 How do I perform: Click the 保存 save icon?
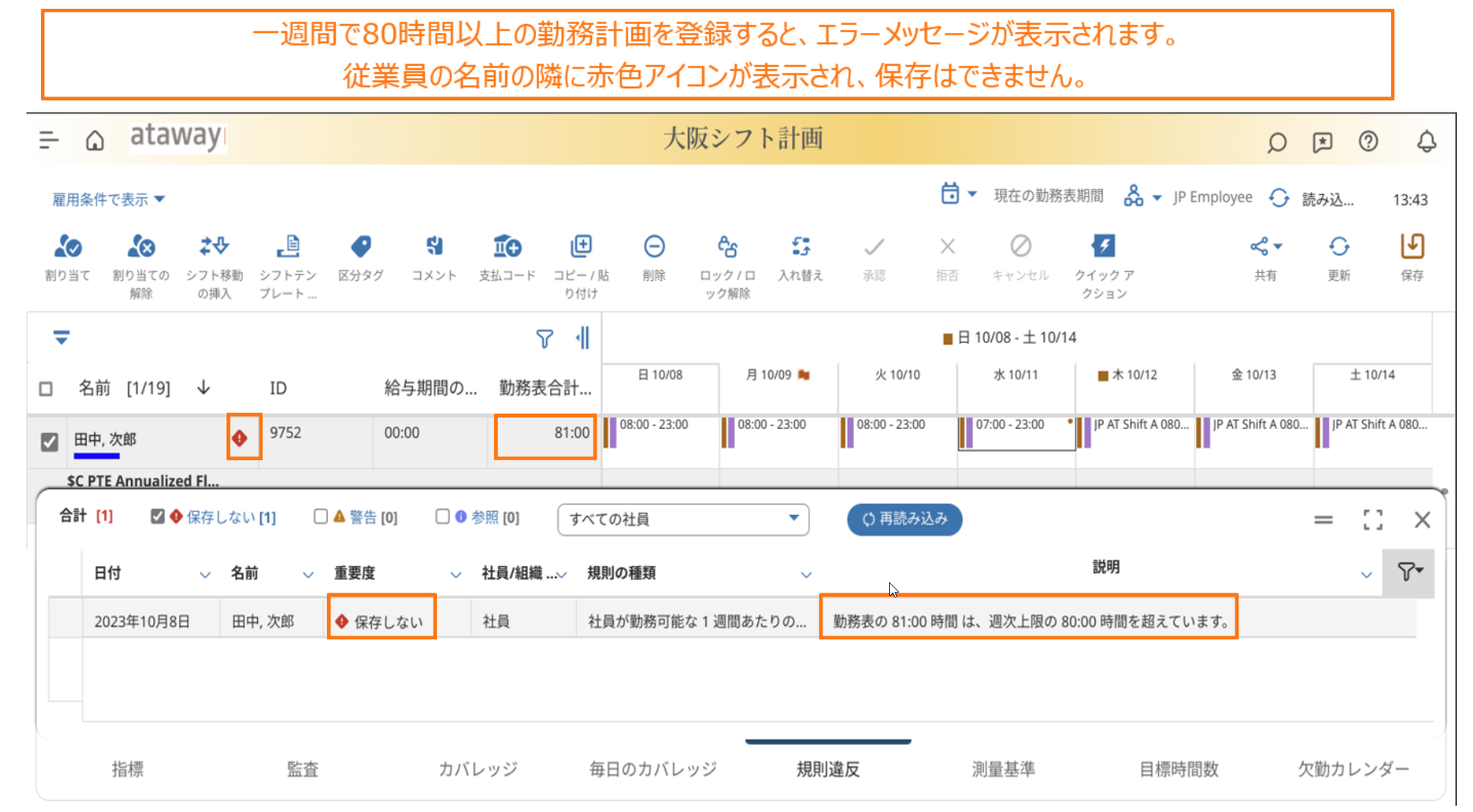click(1411, 247)
